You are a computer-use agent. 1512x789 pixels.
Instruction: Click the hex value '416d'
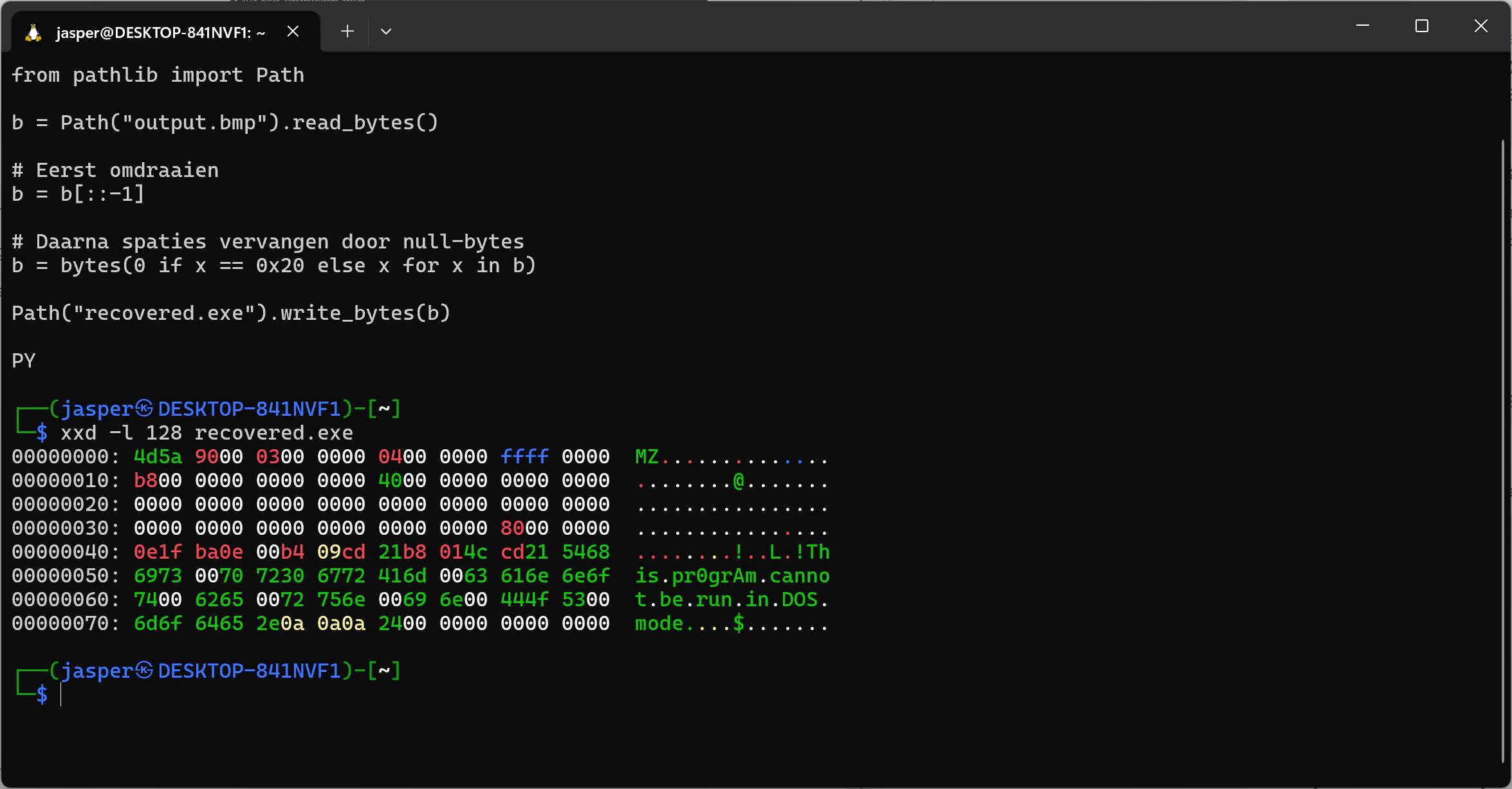pos(402,576)
